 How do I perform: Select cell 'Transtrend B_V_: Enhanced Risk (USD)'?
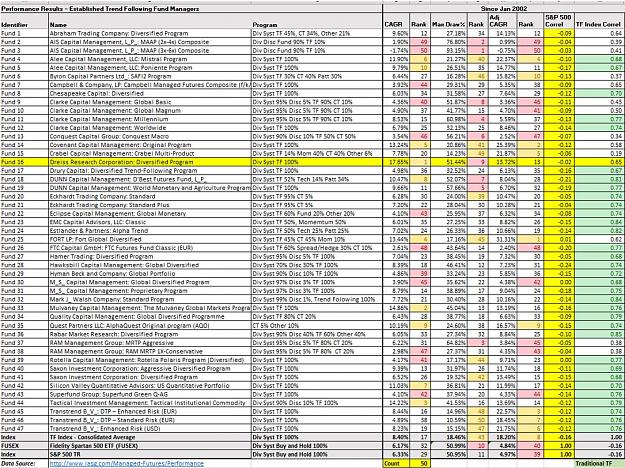pos(150,429)
